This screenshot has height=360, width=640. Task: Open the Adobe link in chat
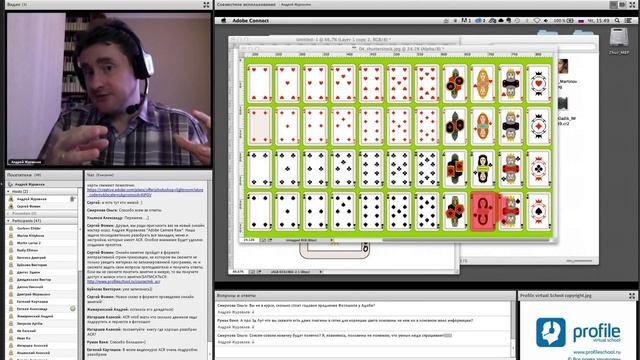pyautogui.click(x=145, y=192)
